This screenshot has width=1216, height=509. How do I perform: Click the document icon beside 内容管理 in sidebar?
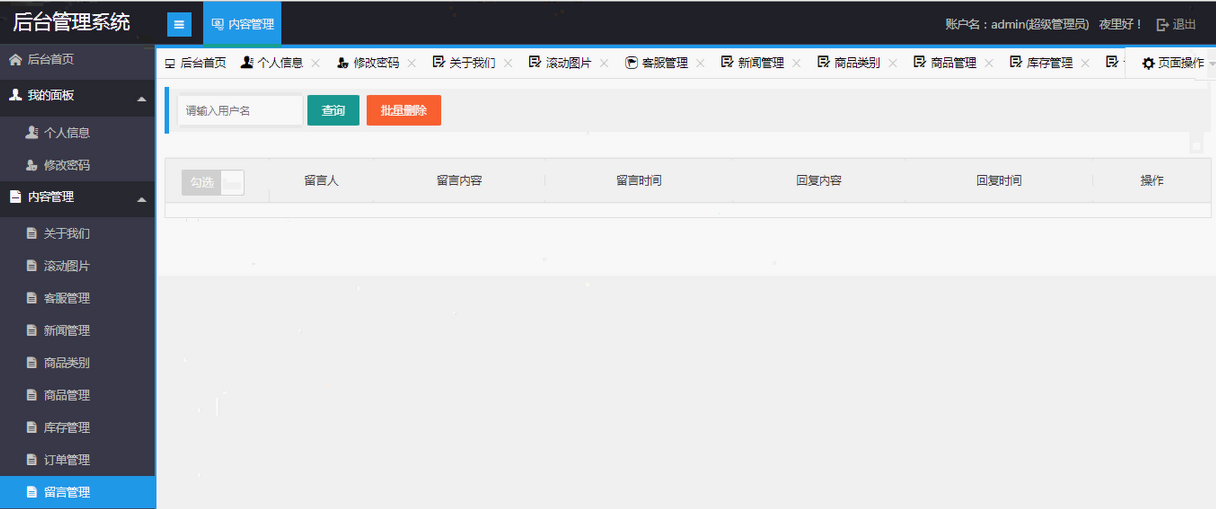pos(15,198)
